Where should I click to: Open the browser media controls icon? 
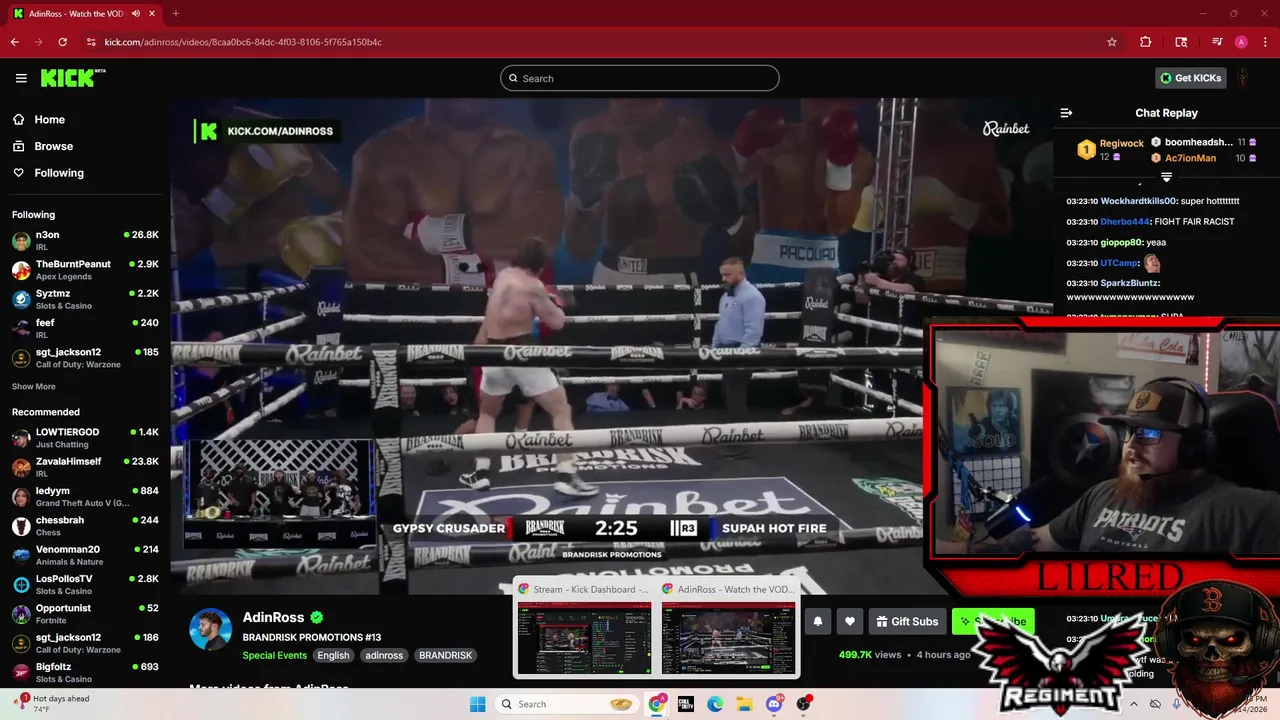tap(1217, 42)
